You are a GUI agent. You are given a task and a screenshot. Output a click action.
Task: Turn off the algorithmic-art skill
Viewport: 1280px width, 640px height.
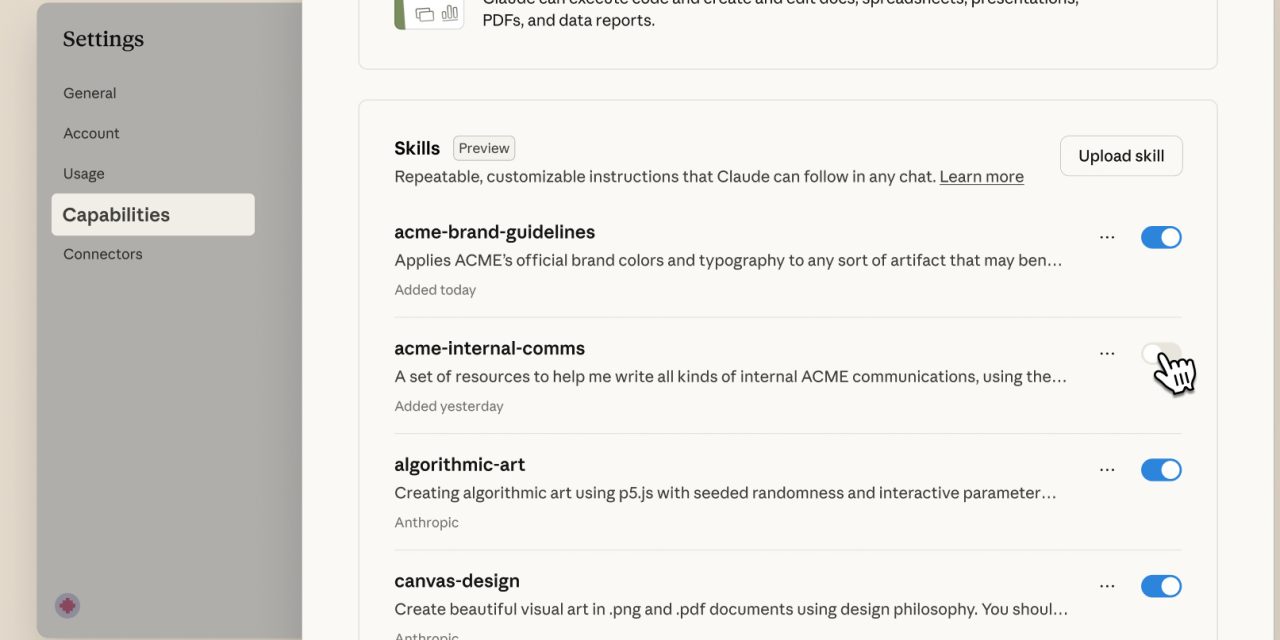point(1161,469)
